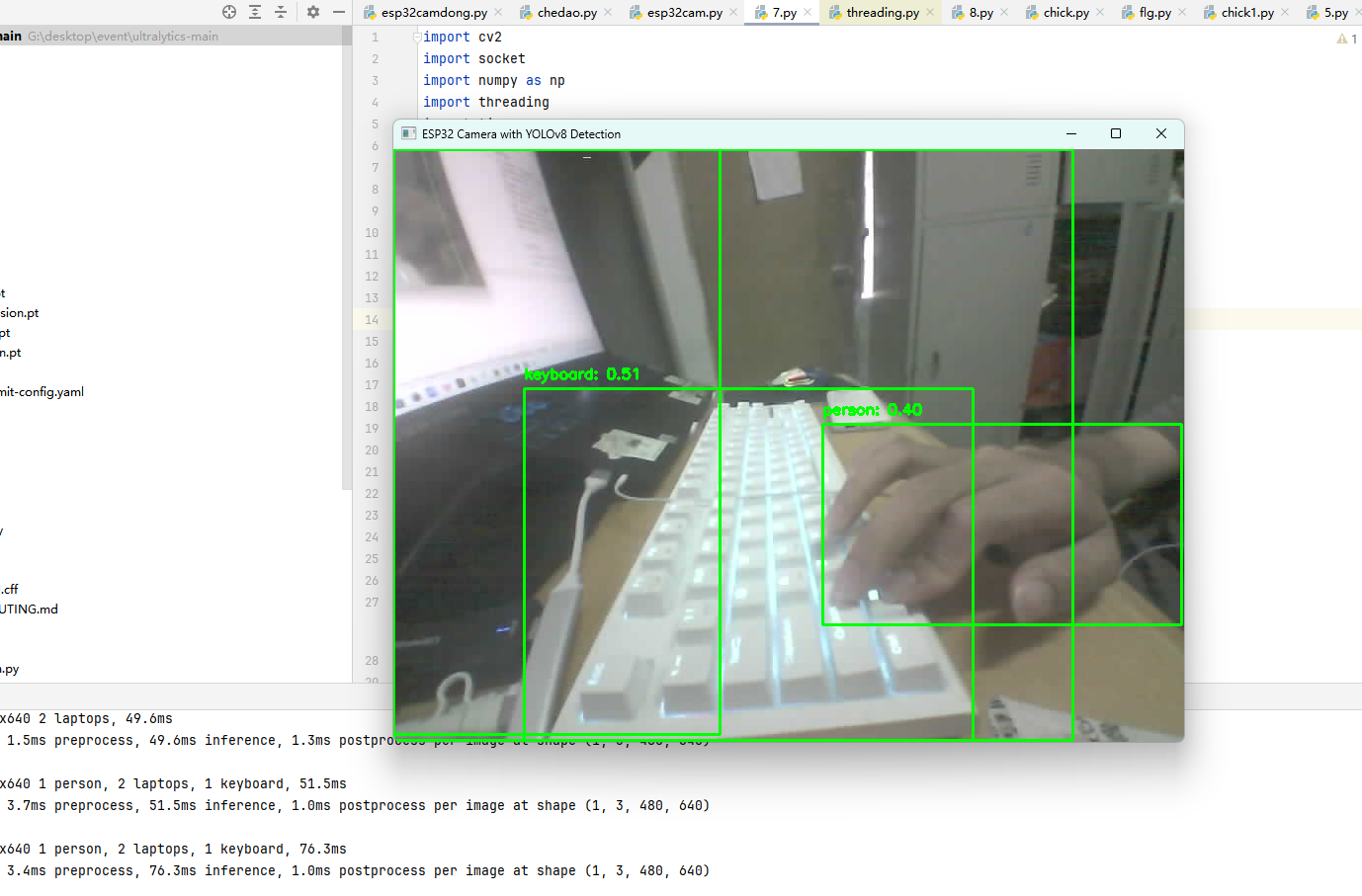Click the Python file icon on the threading.py tab

tap(836, 12)
